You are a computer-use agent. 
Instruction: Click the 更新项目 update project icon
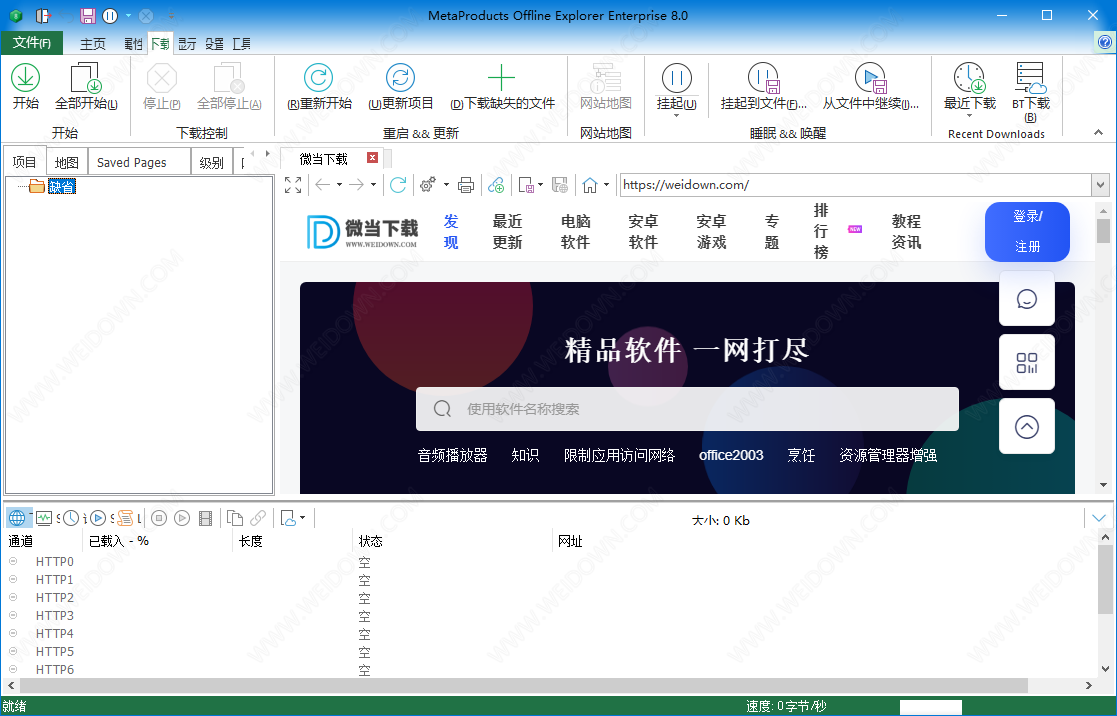click(x=400, y=78)
